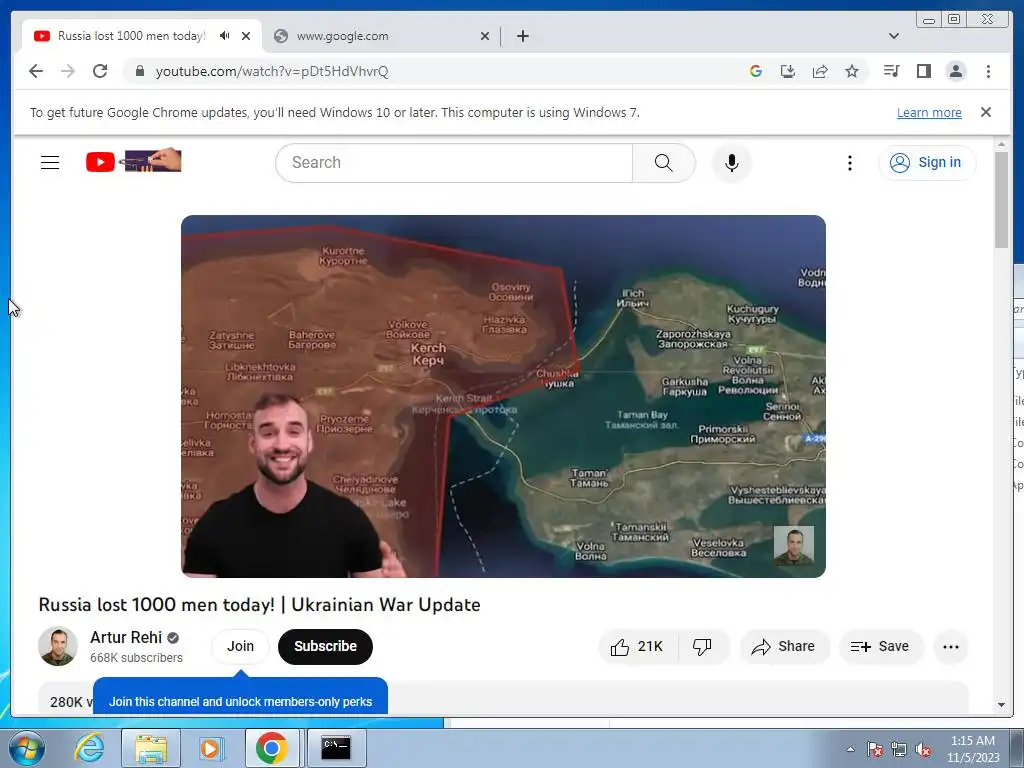Open the Windows Start menu
The image size is (1024, 768).
pyautogui.click(x=26, y=748)
